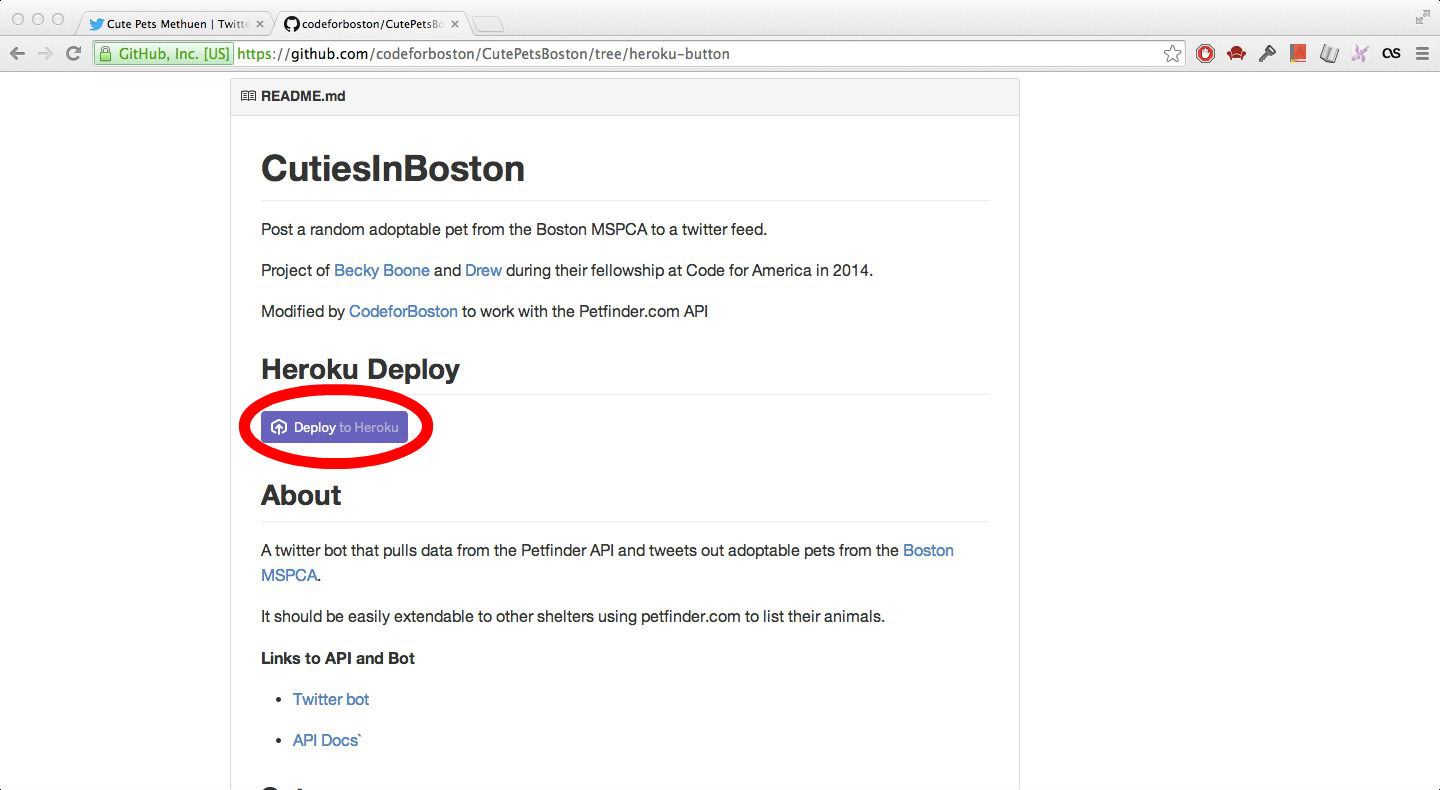
Task: Select the codeforboston/CutePetsBoston GitHub tab
Action: tap(371, 24)
